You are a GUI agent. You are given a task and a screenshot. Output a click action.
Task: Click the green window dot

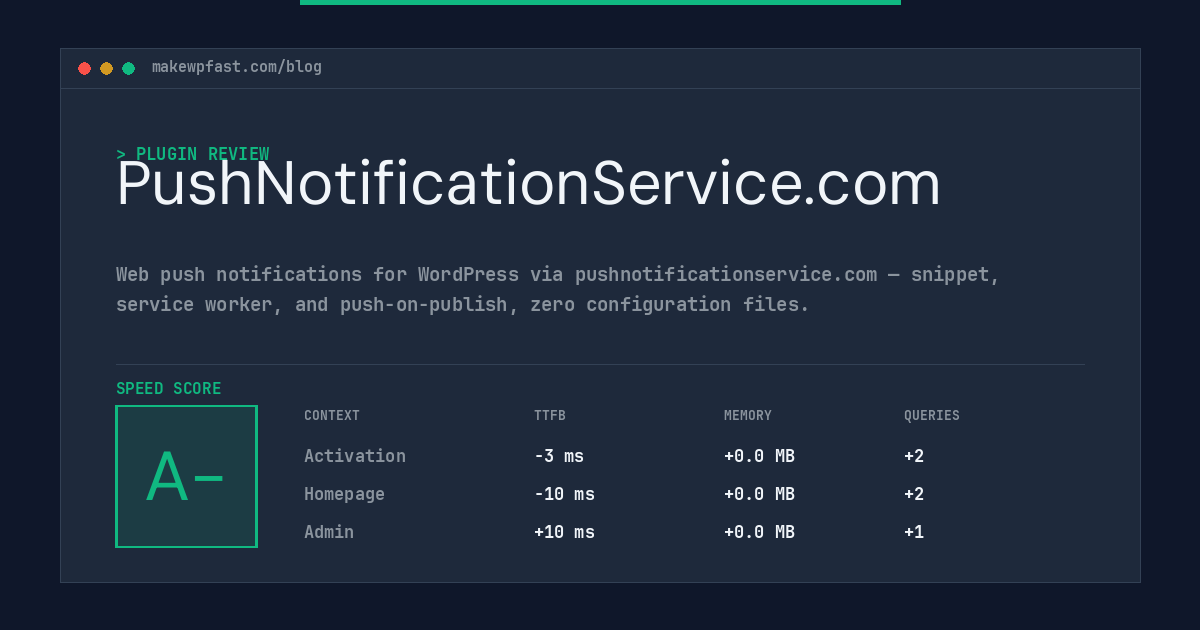point(128,68)
